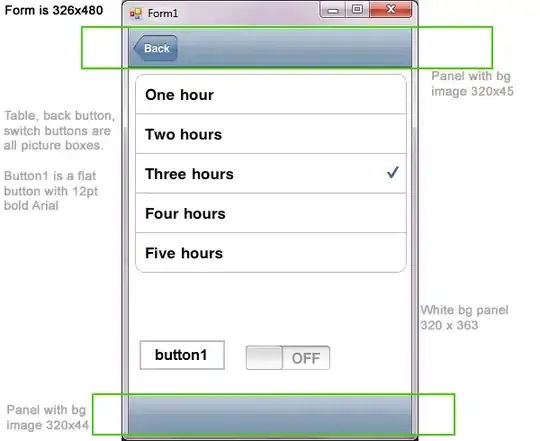Maximize the Form1 window
This screenshot has width=540, height=441.
tap(357, 9)
